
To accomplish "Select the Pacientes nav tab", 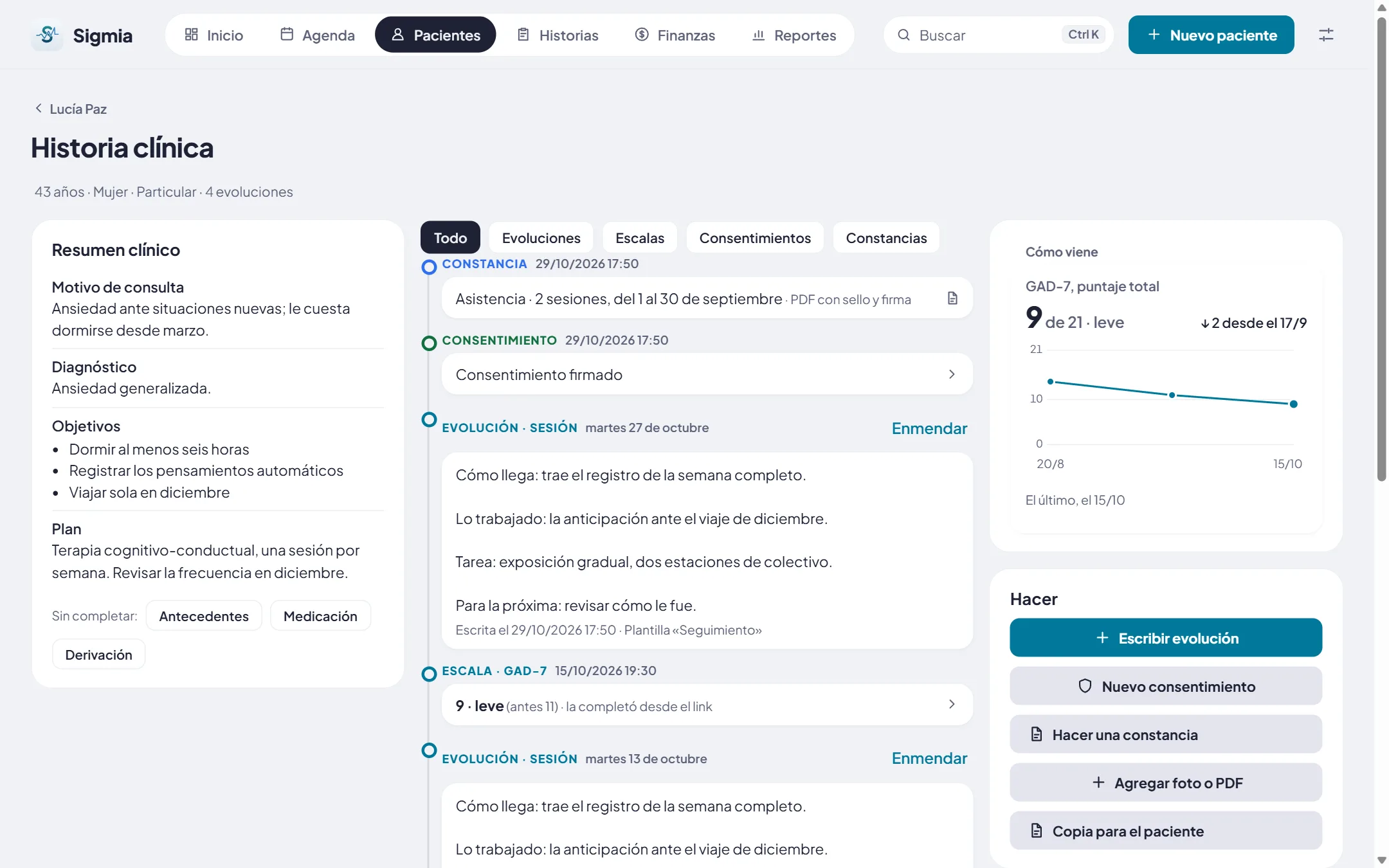I will coord(435,35).
